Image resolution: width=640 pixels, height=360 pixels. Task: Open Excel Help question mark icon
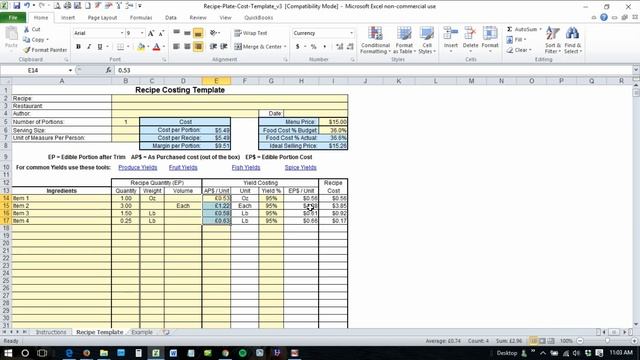(x=604, y=18)
